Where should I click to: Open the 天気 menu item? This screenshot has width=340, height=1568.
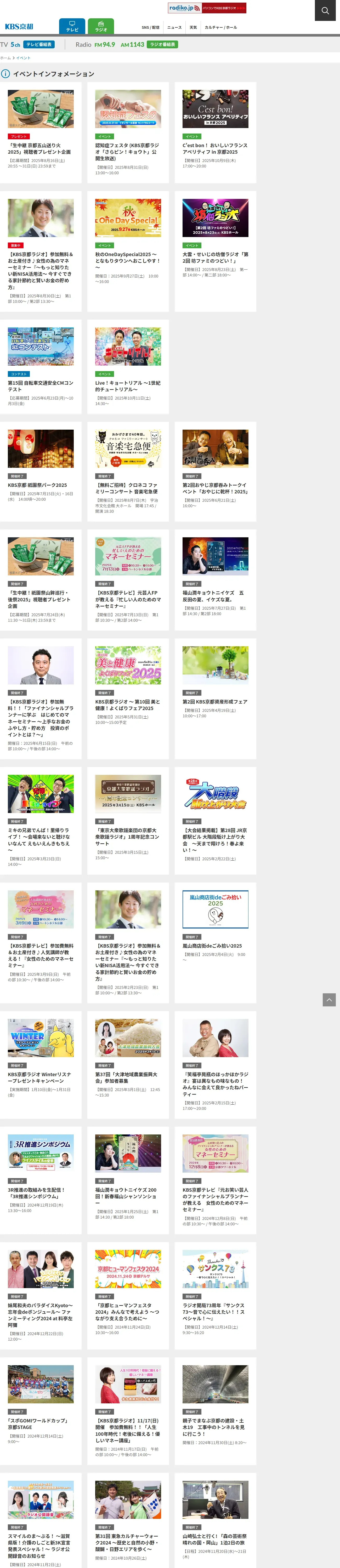tap(193, 27)
